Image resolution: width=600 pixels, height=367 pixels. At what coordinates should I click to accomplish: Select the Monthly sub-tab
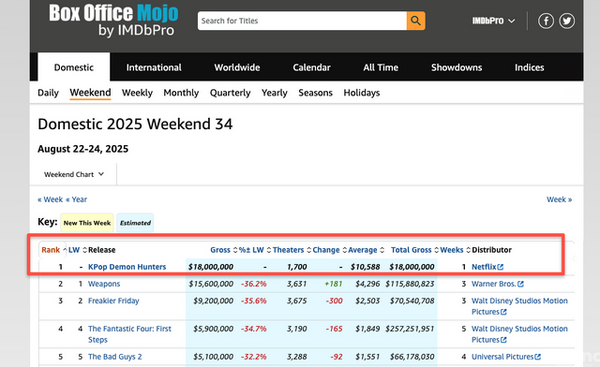click(181, 93)
